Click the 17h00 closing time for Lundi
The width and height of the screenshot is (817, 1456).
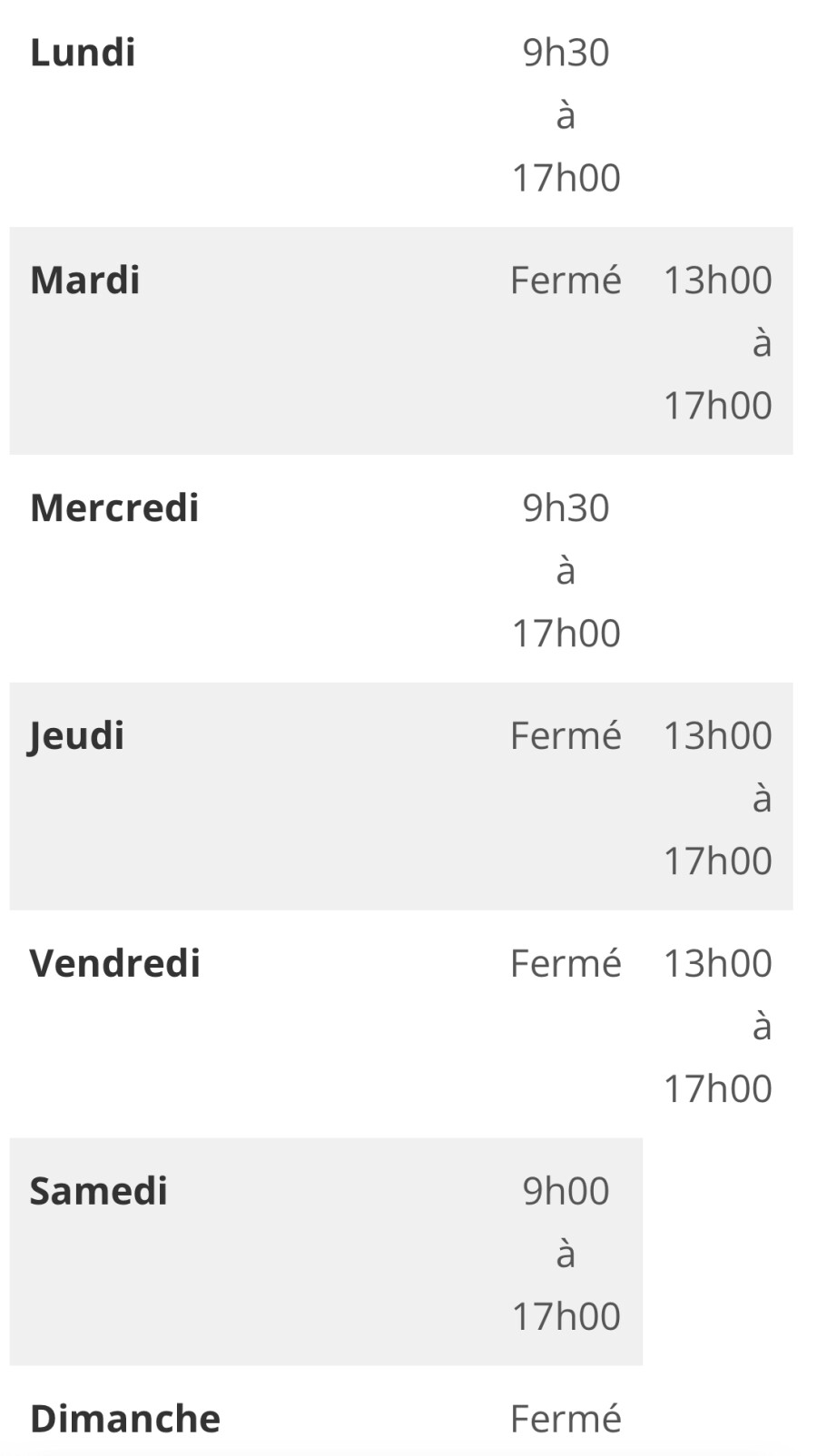point(566,178)
